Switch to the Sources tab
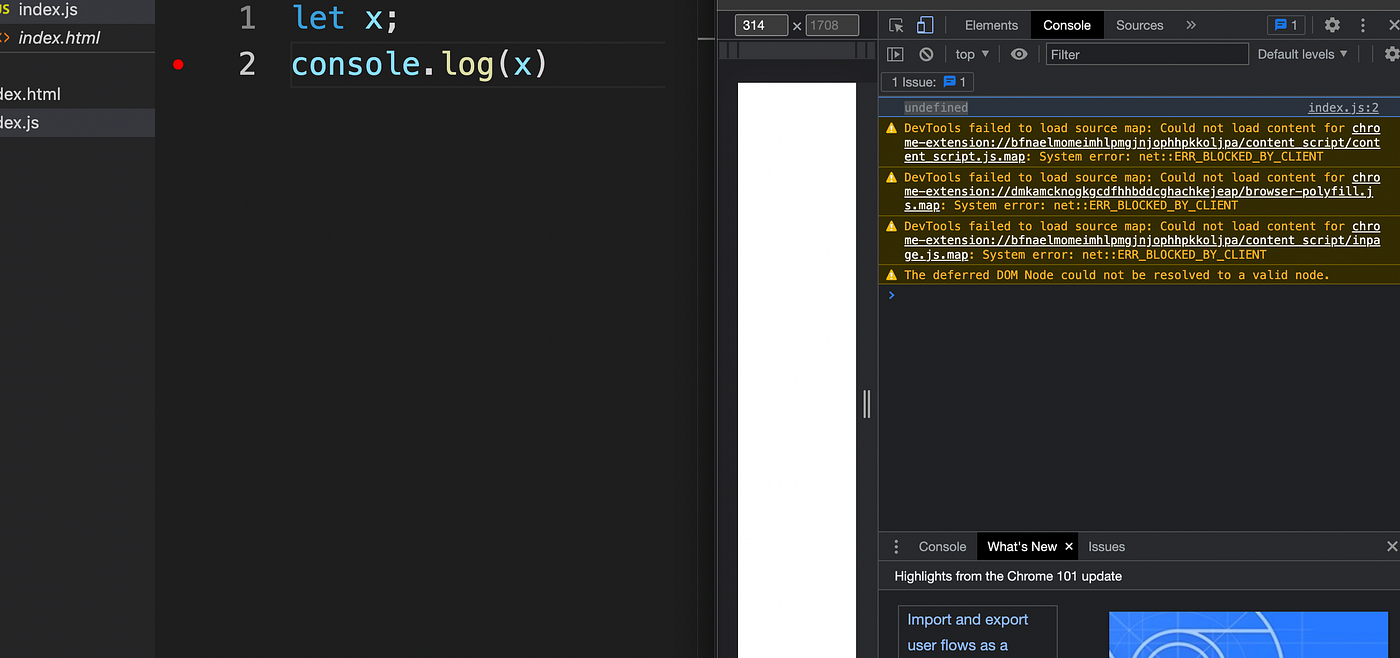Screen dimensions: 1400x658 tap(1139, 25)
